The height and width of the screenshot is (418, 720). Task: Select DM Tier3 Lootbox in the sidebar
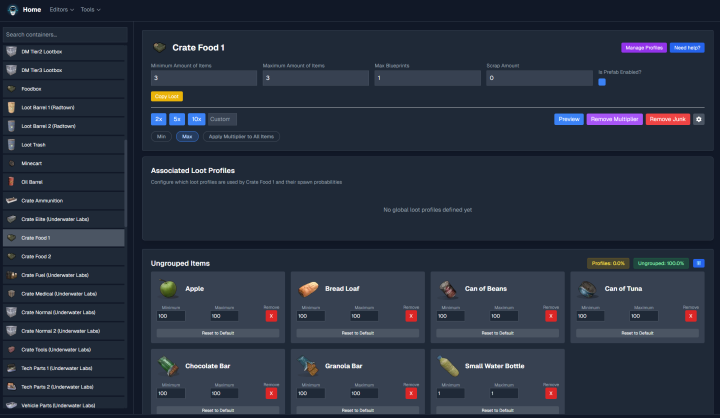click(64, 70)
